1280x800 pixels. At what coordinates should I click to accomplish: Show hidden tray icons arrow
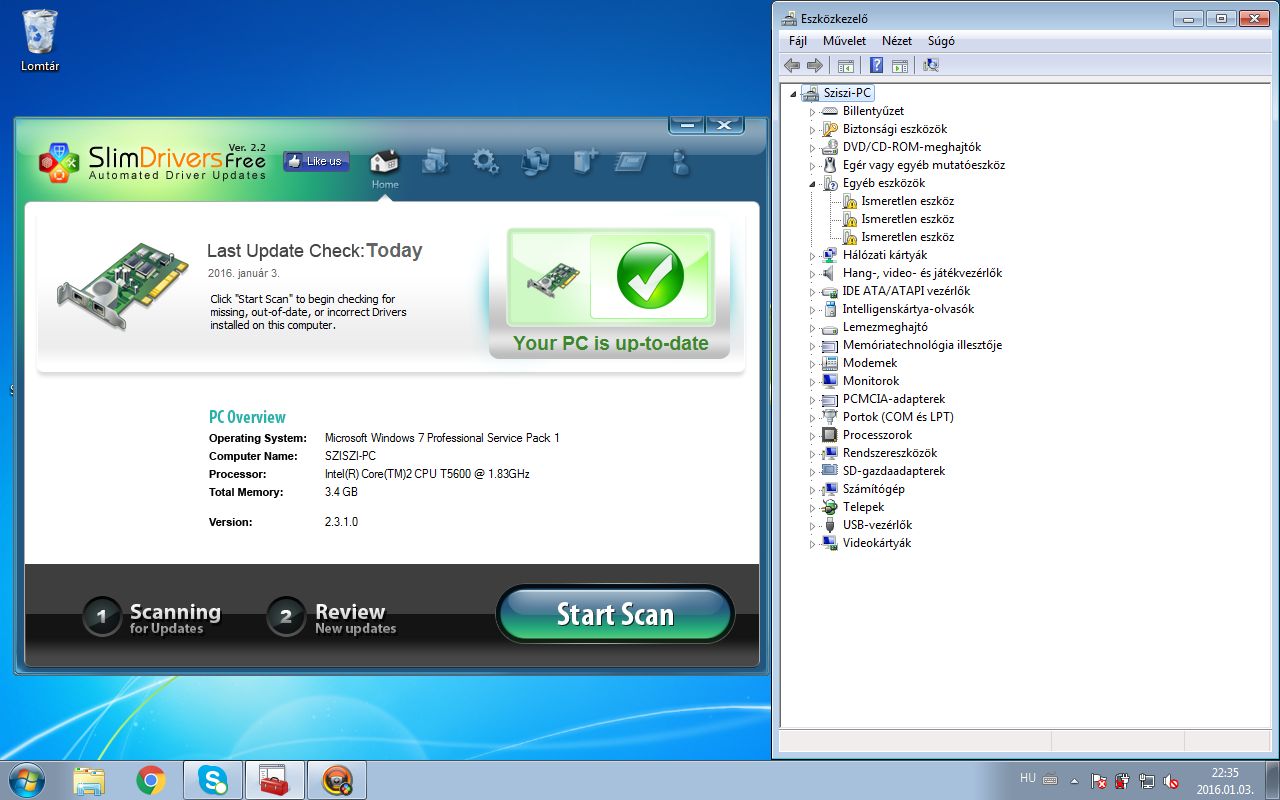click(1074, 781)
